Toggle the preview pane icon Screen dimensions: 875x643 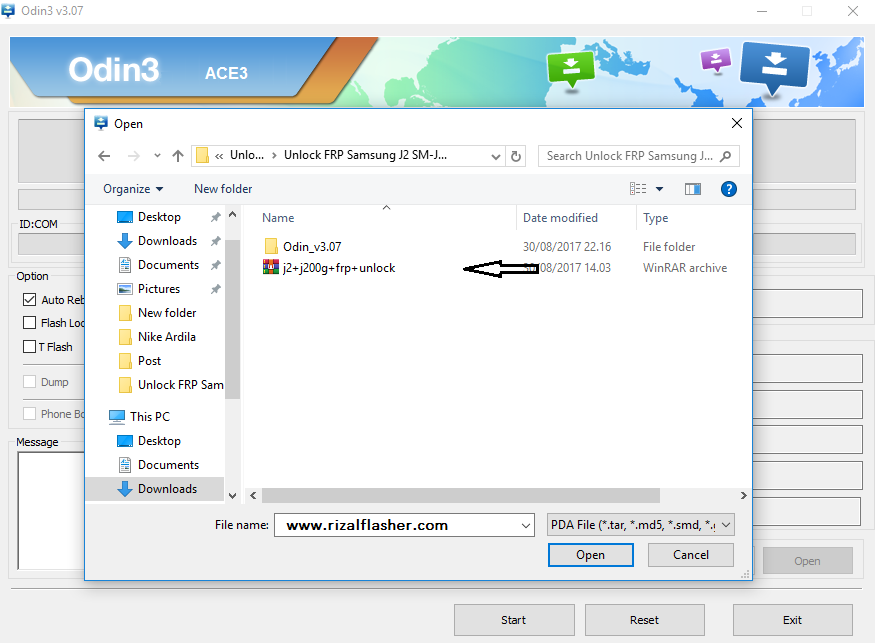tap(693, 189)
